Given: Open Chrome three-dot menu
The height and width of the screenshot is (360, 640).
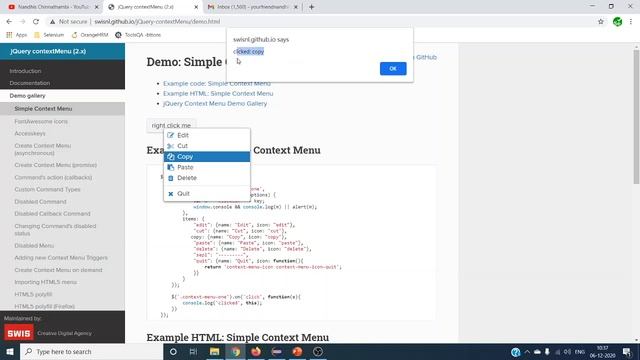Looking at the screenshot, I should 631,22.
